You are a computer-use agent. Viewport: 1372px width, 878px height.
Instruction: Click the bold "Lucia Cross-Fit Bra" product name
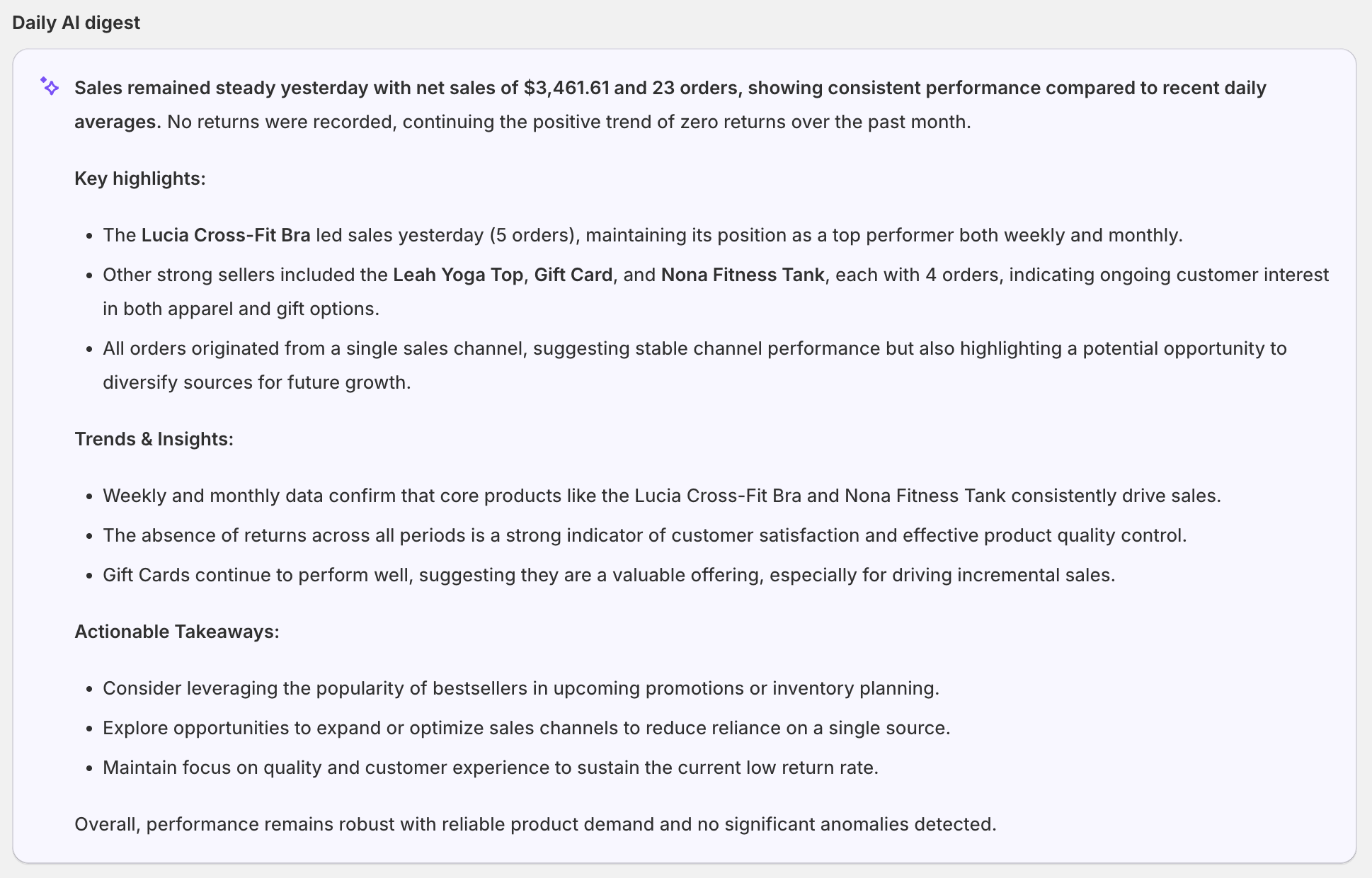pos(225,235)
